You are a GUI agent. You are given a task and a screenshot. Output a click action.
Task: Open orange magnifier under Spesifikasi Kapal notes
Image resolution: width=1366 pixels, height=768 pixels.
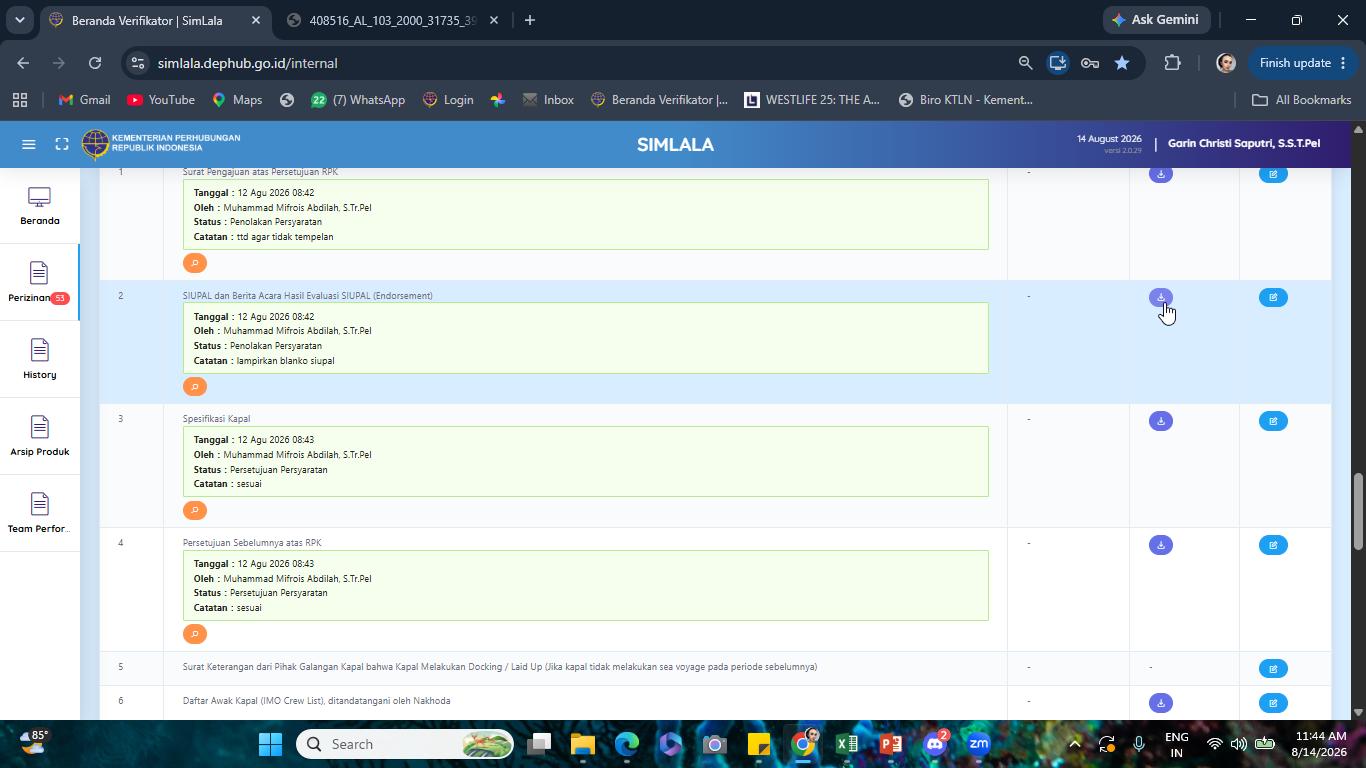click(x=195, y=510)
